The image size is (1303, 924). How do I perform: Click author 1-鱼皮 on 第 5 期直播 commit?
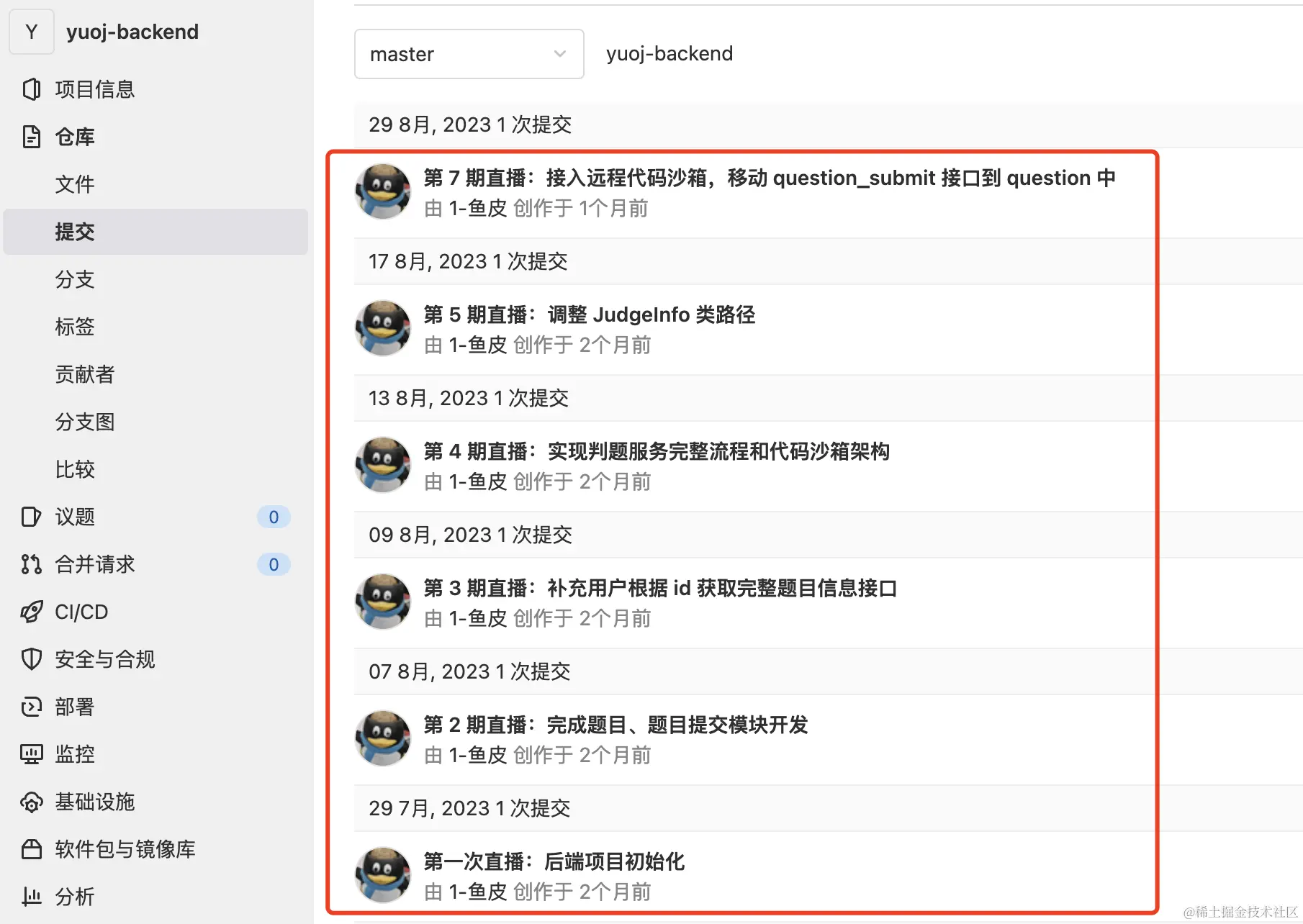pyautogui.click(x=478, y=345)
